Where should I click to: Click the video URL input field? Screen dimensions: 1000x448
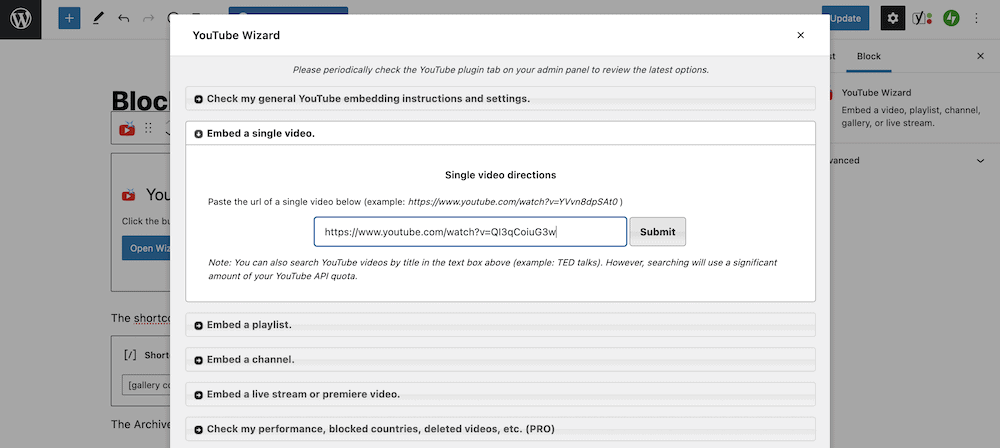point(469,232)
